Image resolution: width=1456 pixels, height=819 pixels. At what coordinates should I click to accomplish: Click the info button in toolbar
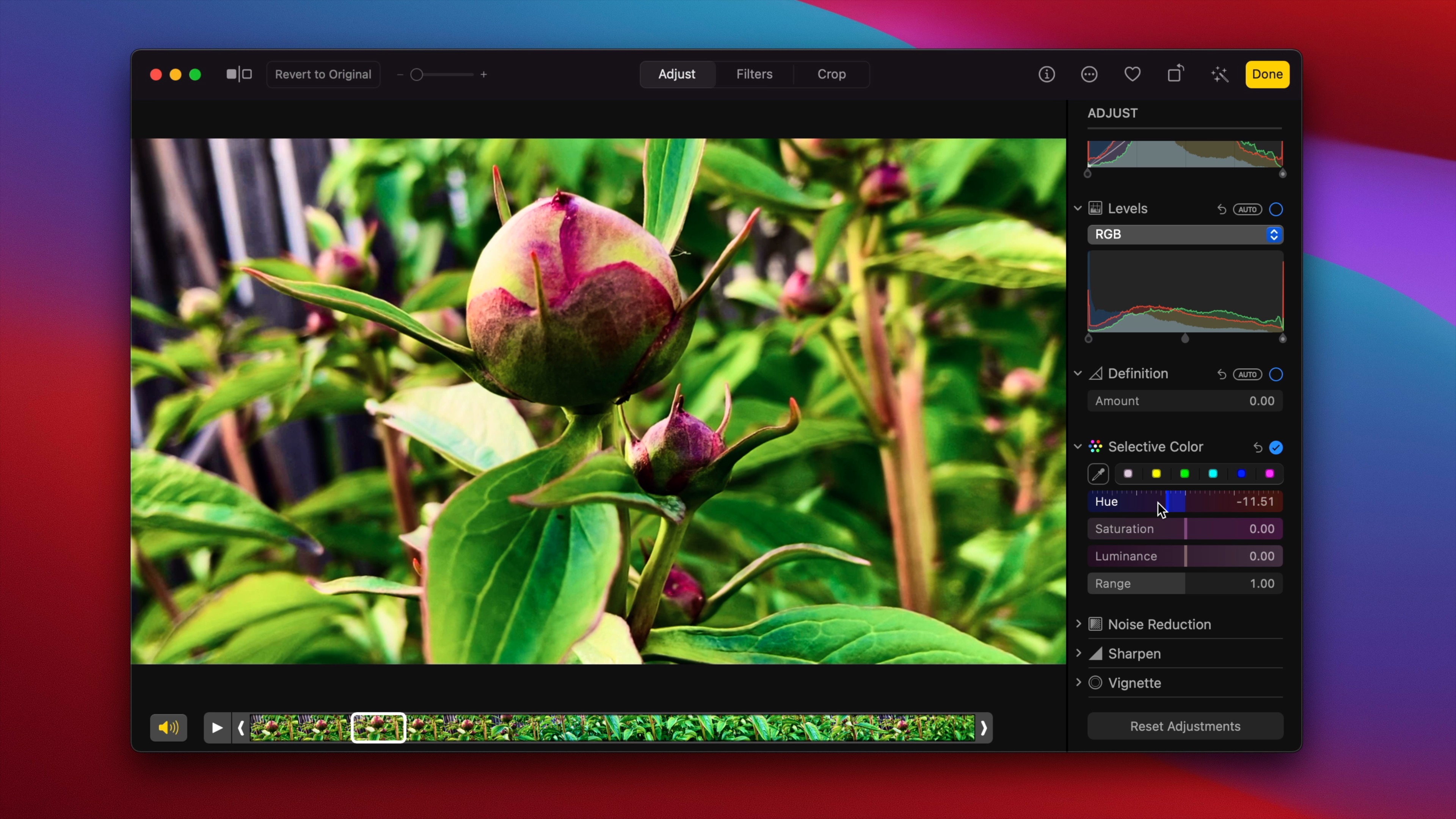click(x=1046, y=74)
